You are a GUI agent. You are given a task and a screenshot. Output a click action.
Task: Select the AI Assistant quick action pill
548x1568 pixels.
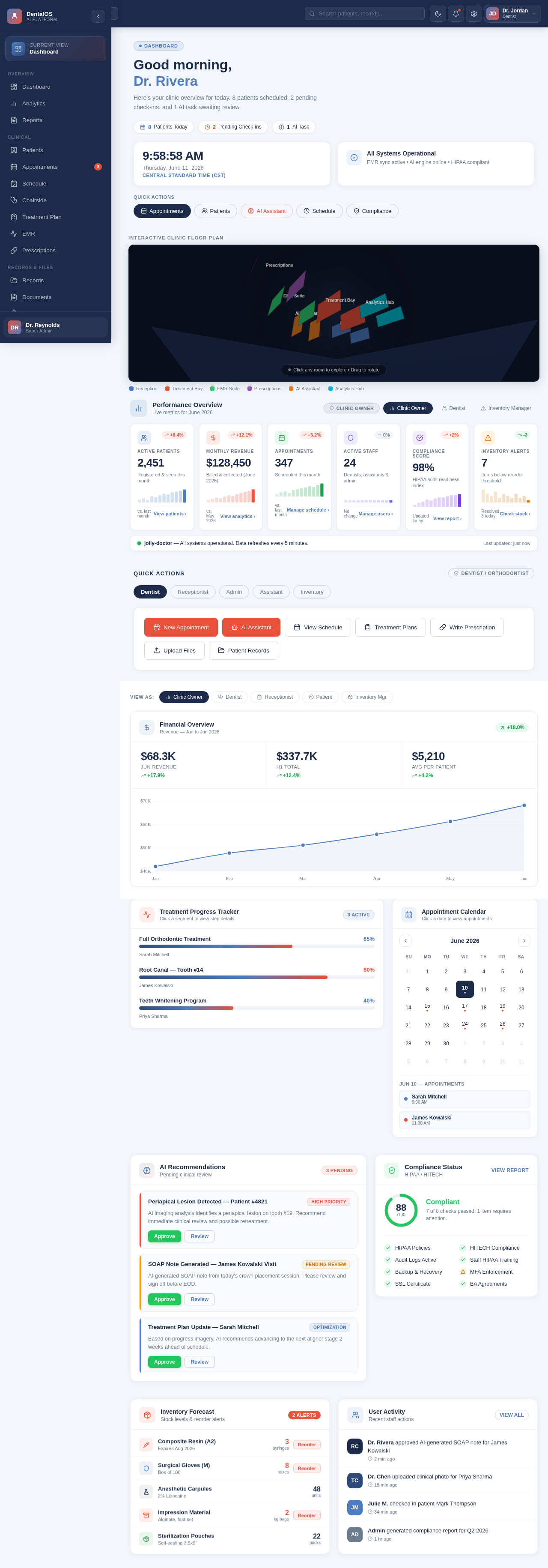pyautogui.click(x=266, y=211)
